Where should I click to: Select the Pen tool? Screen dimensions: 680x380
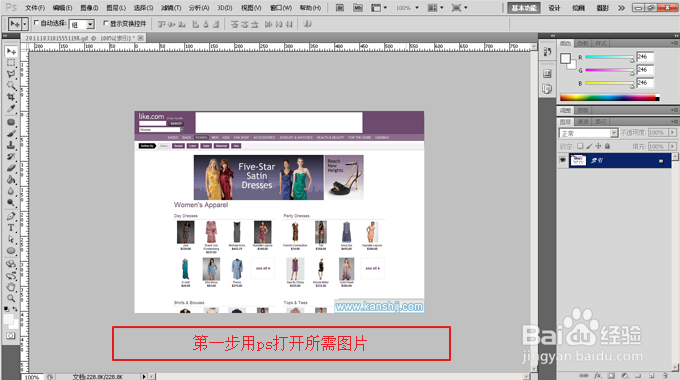pos(11,216)
